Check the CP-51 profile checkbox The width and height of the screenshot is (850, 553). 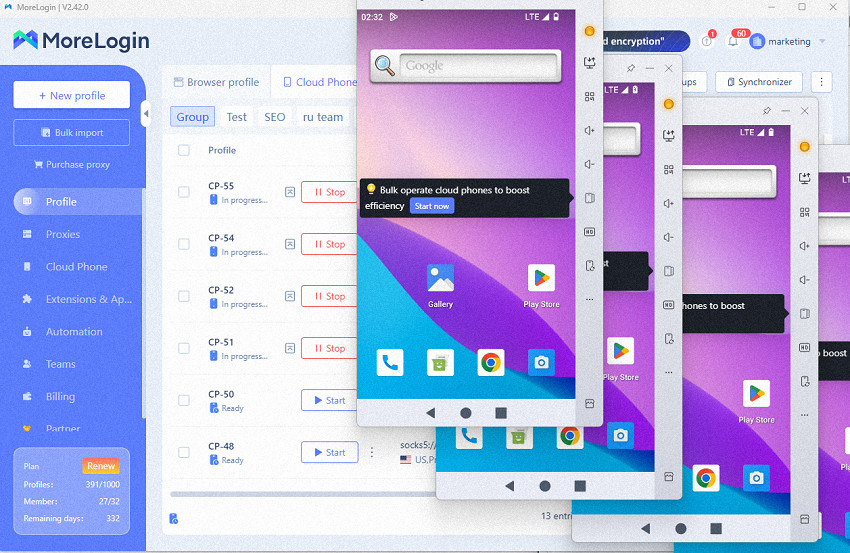184,348
